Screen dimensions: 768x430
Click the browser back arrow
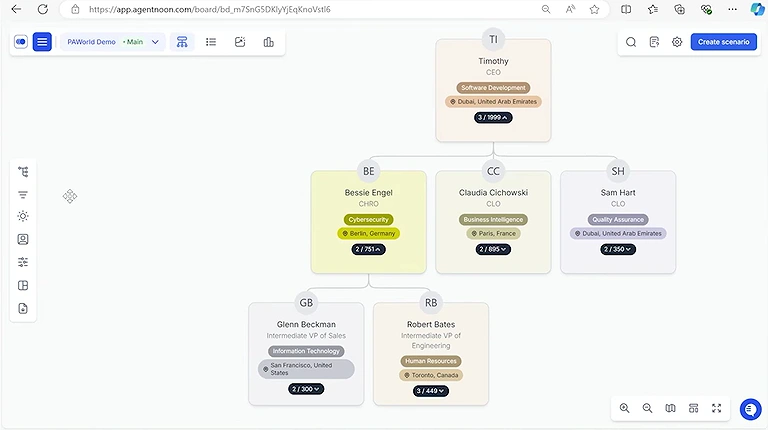point(16,9)
